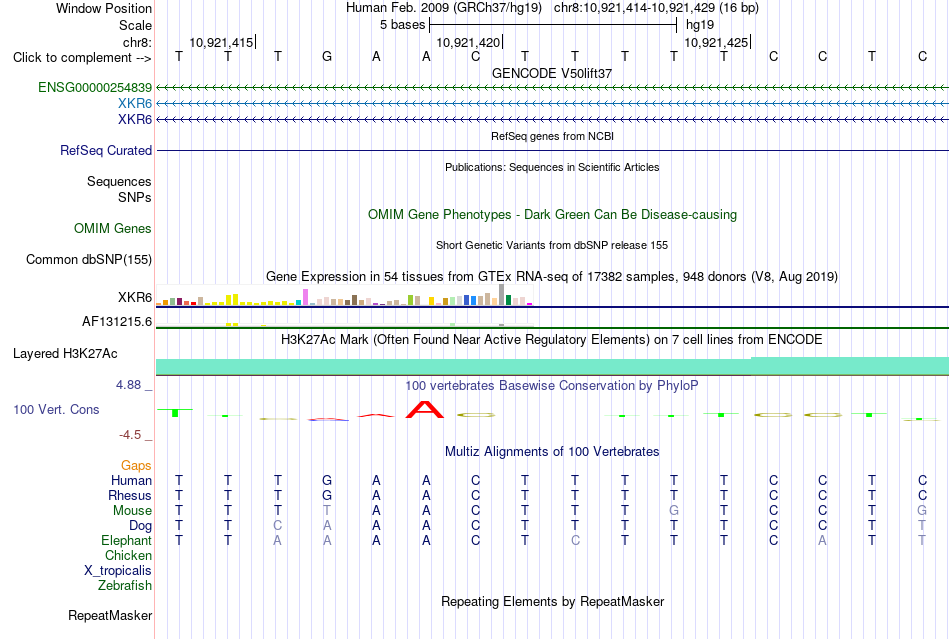Open the 'OMIM Gene Phenotypes' track title
The height and width of the screenshot is (639, 950).
point(552,214)
